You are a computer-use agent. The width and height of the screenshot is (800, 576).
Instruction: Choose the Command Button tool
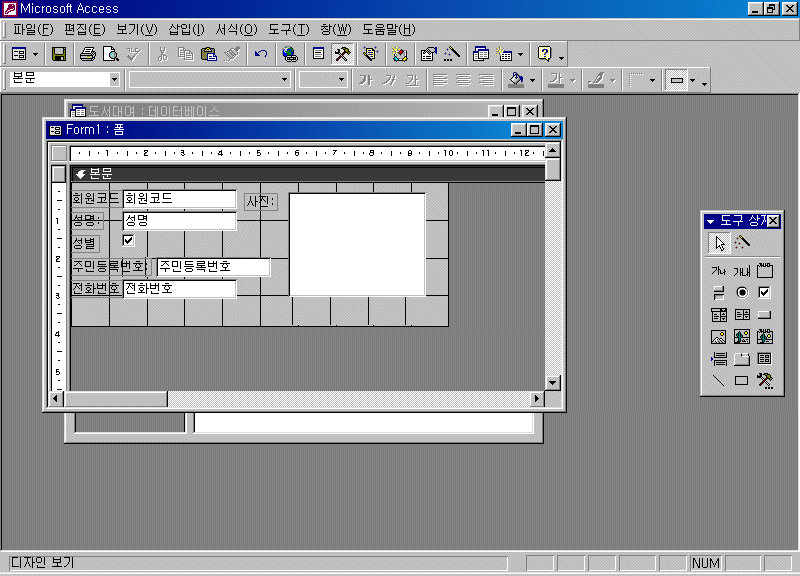coord(765,315)
